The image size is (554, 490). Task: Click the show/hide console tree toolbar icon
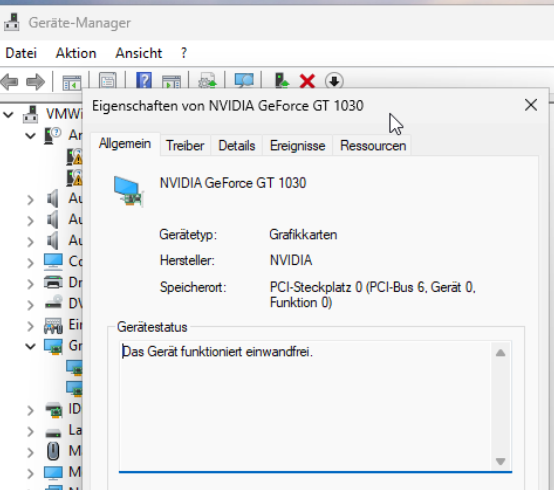click(72, 82)
